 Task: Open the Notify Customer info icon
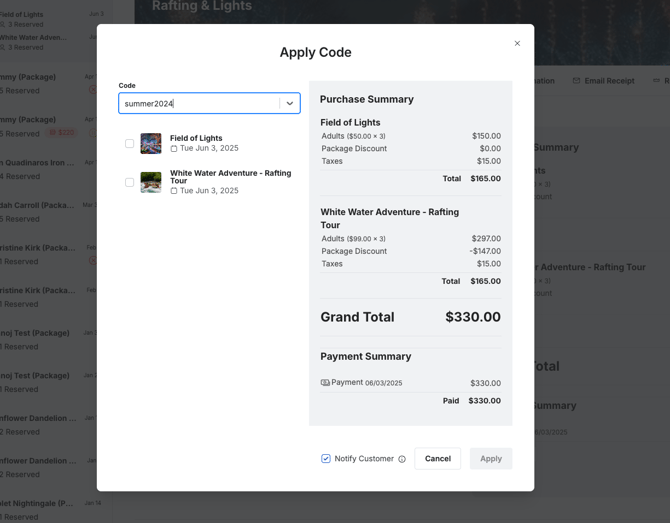tap(402, 459)
